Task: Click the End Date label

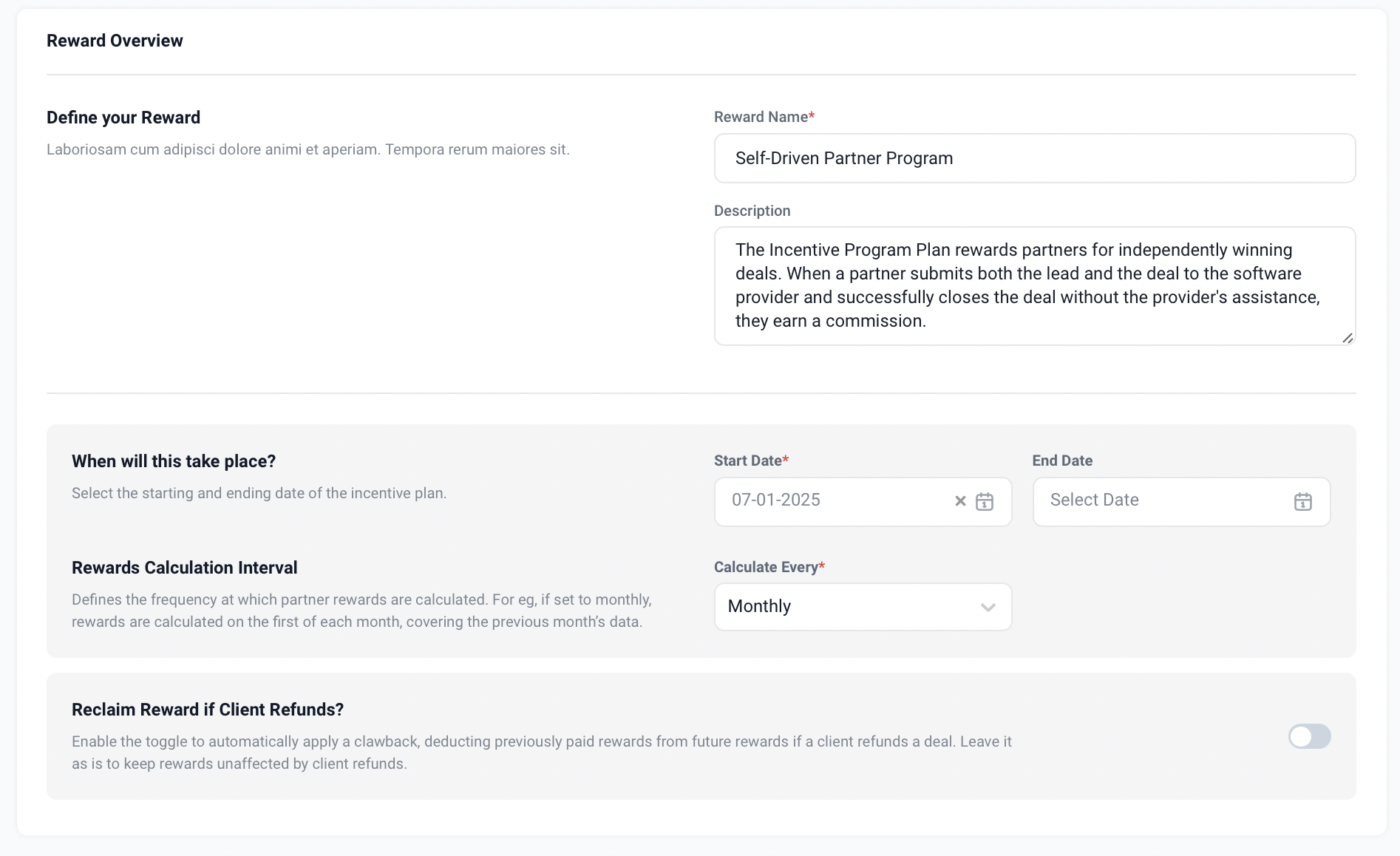Action: pos(1062,461)
